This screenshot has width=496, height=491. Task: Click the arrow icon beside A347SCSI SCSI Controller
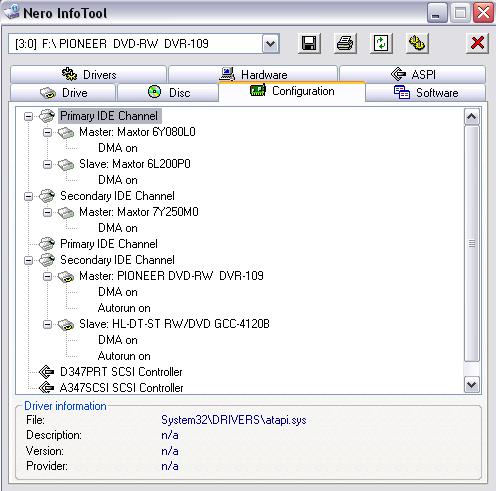pyautogui.click(x=46, y=388)
